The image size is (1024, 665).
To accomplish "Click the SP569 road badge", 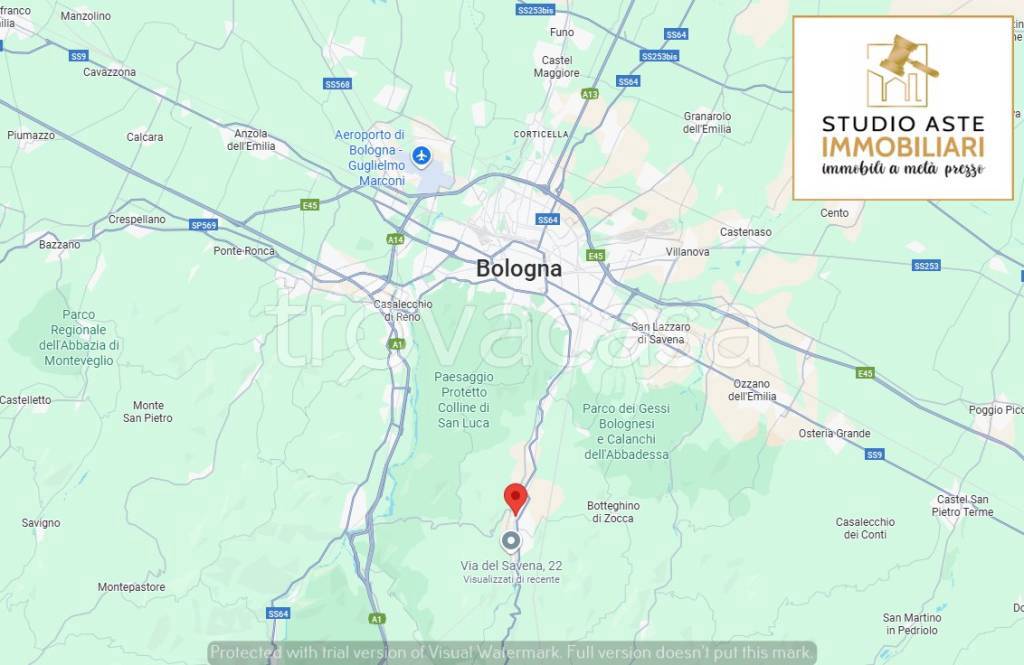I will point(203,225).
